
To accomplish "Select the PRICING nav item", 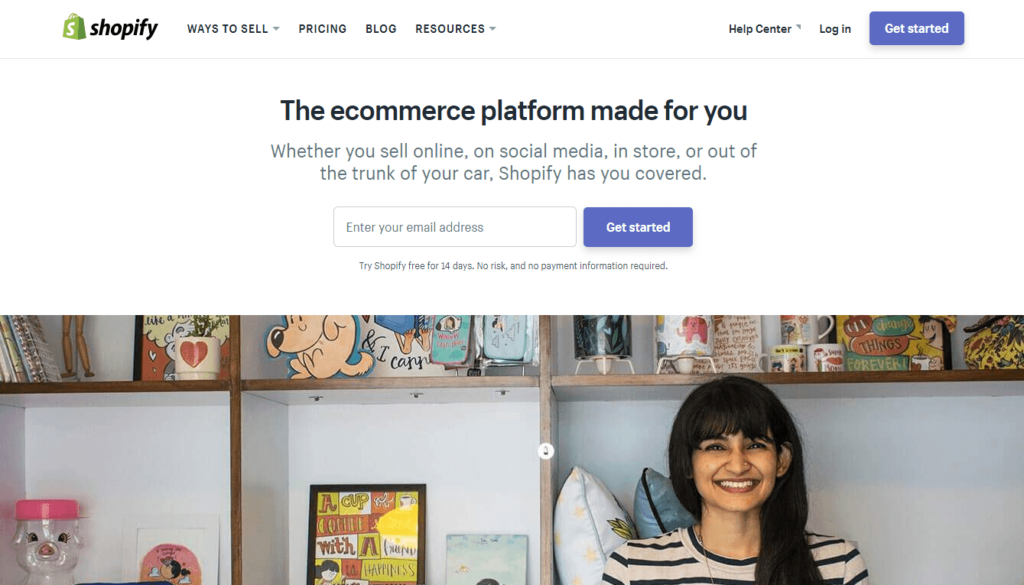I will click(x=322, y=29).
